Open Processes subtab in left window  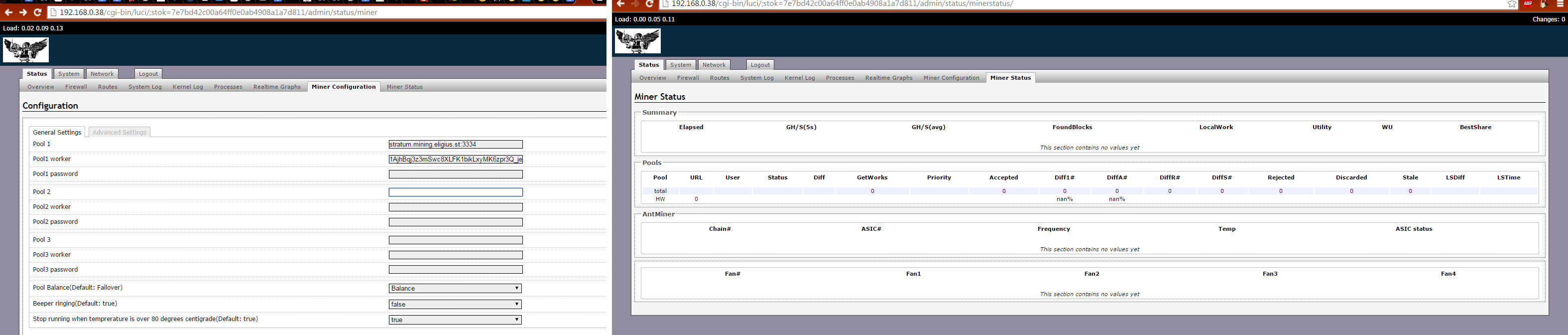point(228,87)
